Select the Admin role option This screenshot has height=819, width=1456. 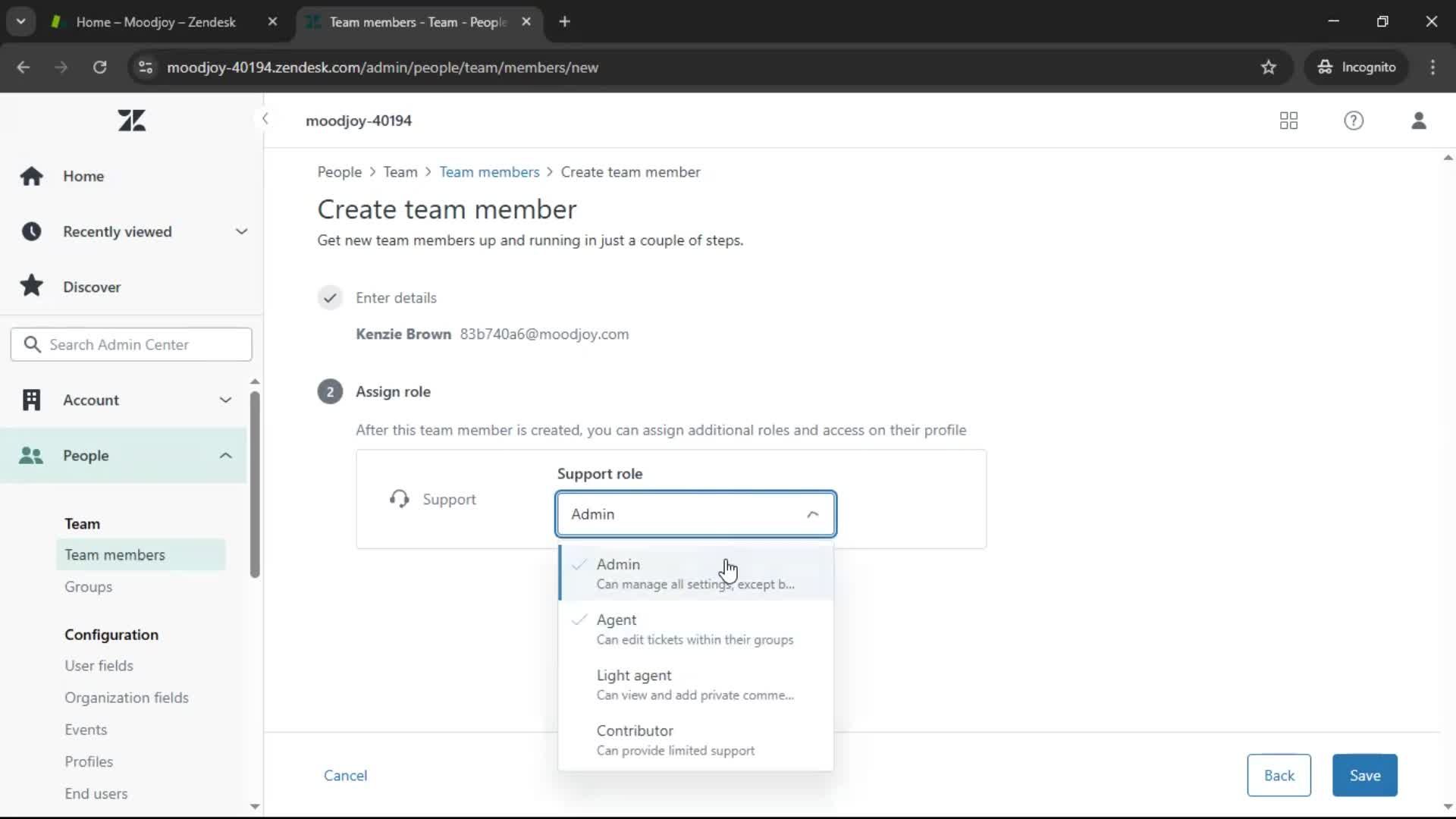coord(695,573)
